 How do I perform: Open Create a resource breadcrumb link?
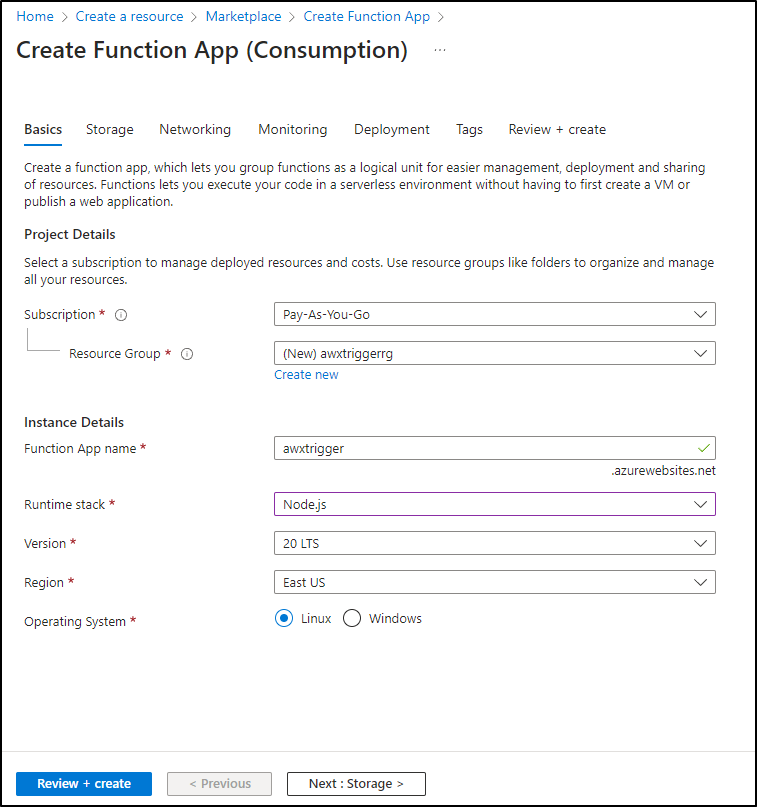(x=129, y=16)
